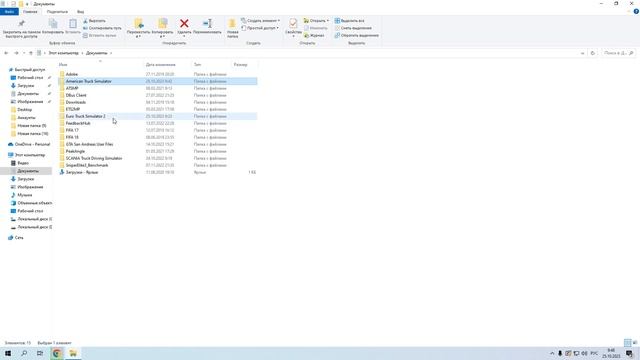Viewport: 640px width, 360px height.
Task: Click Изменить in the Открыть group
Action: point(316,28)
